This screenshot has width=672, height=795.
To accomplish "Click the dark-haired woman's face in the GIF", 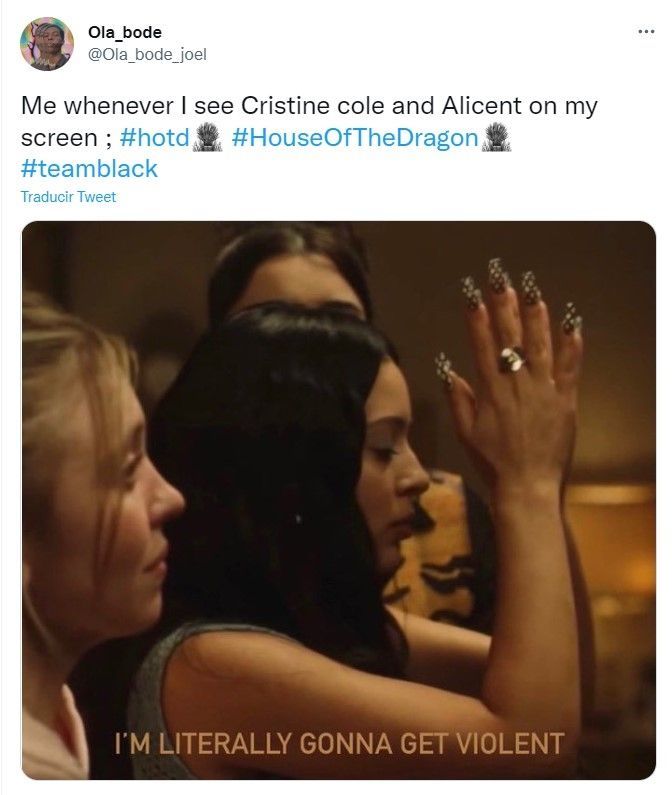I will click(396, 466).
